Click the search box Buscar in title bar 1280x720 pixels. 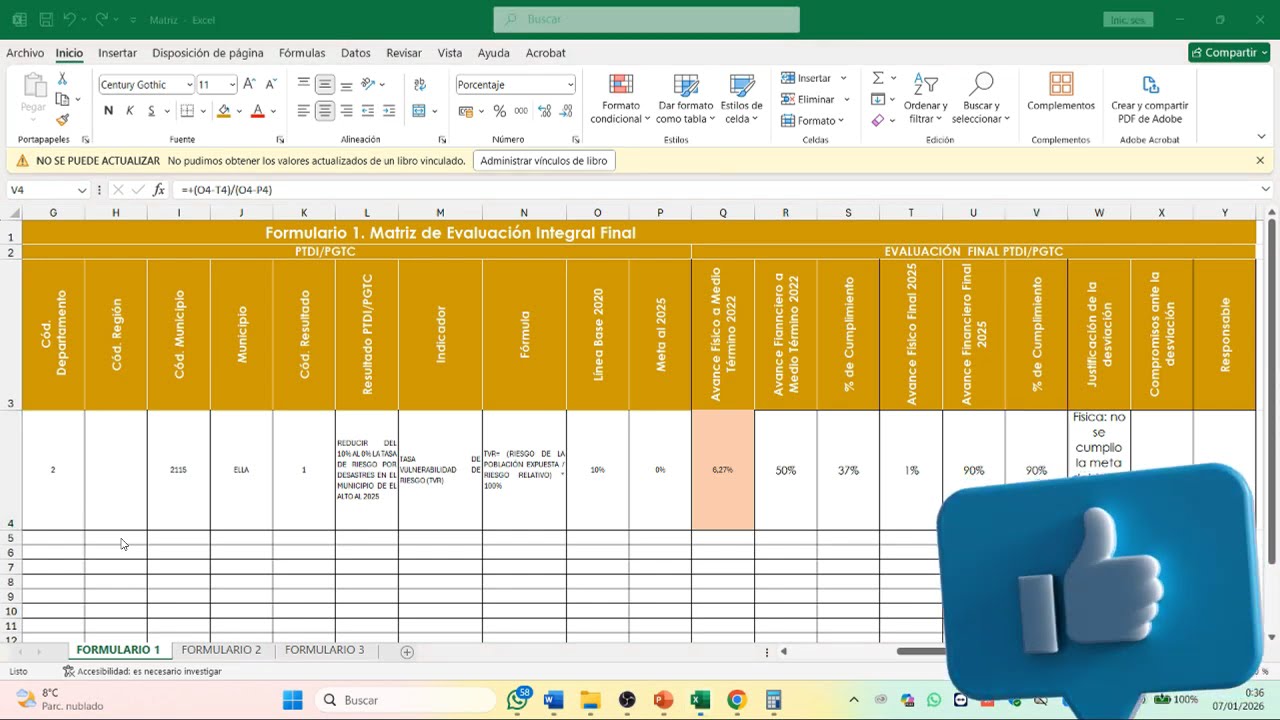click(x=646, y=19)
